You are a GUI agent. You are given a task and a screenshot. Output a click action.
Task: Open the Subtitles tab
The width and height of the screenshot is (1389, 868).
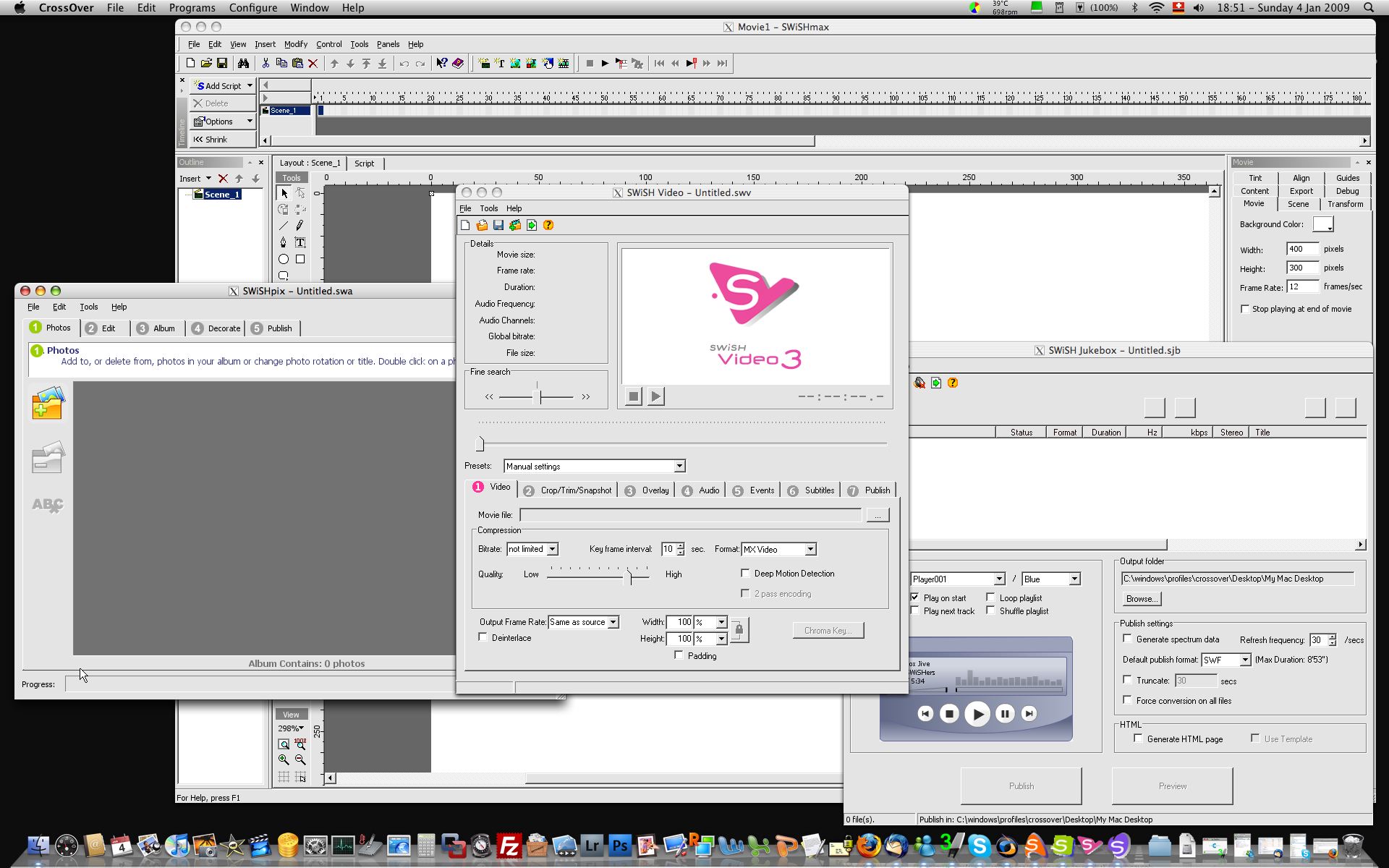pos(811,490)
